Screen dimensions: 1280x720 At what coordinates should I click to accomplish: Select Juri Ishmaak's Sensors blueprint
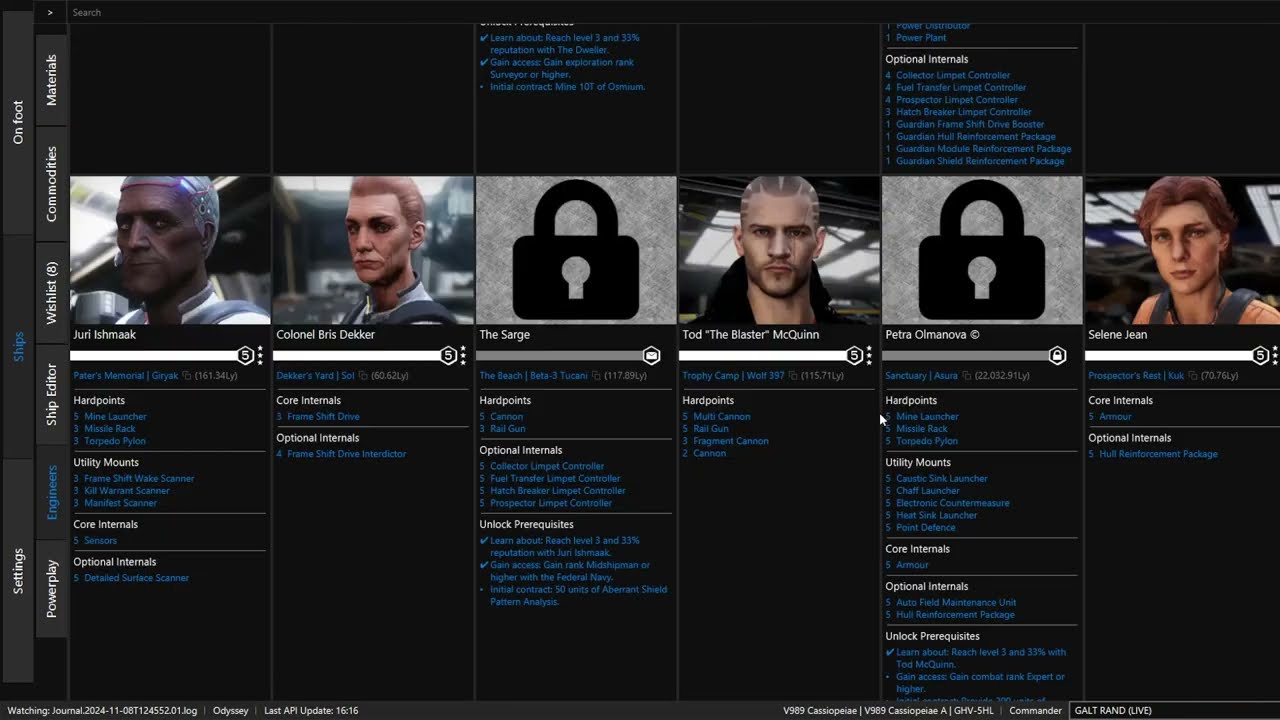(x=100, y=541)
